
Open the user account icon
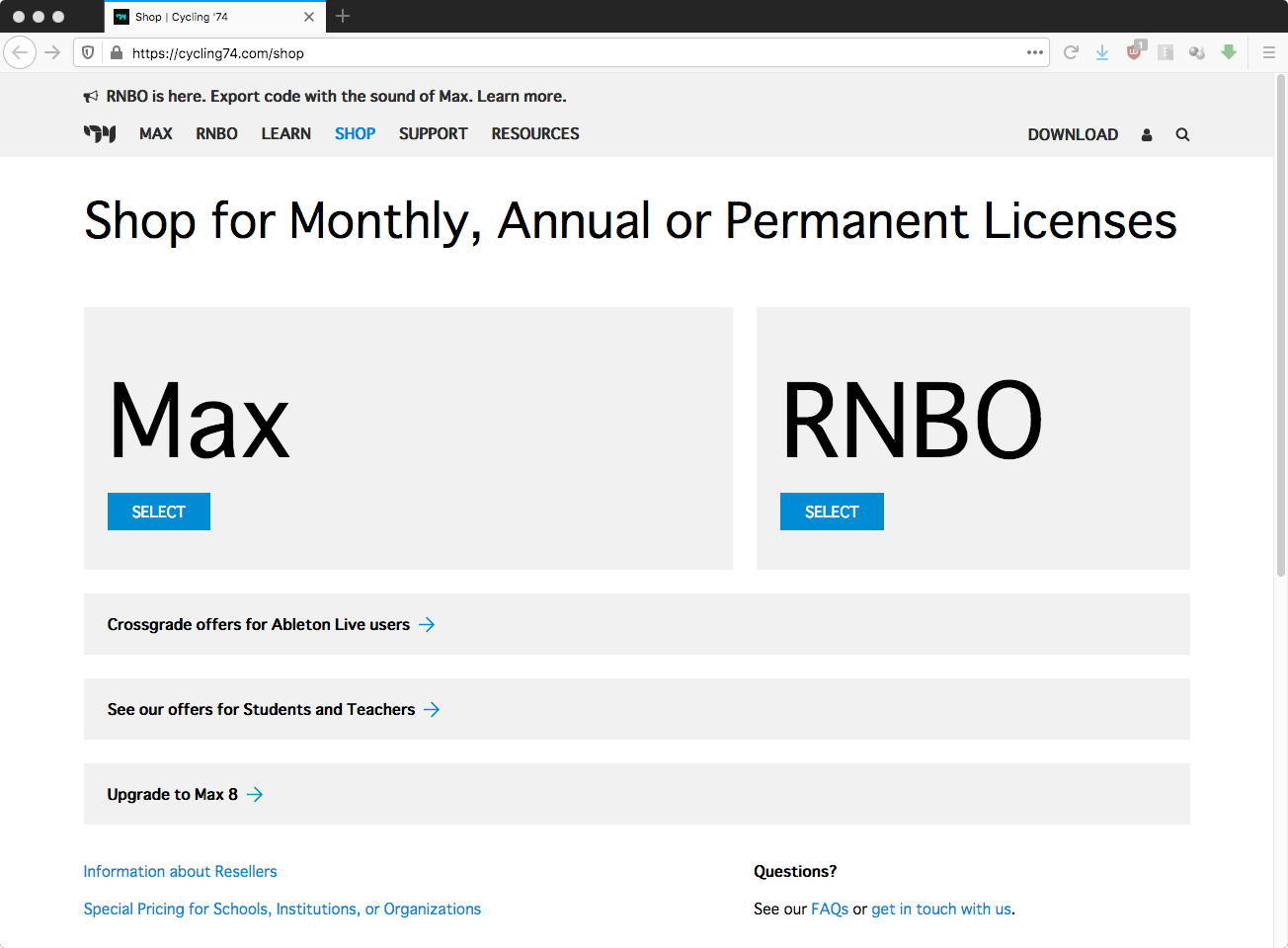1147,134
